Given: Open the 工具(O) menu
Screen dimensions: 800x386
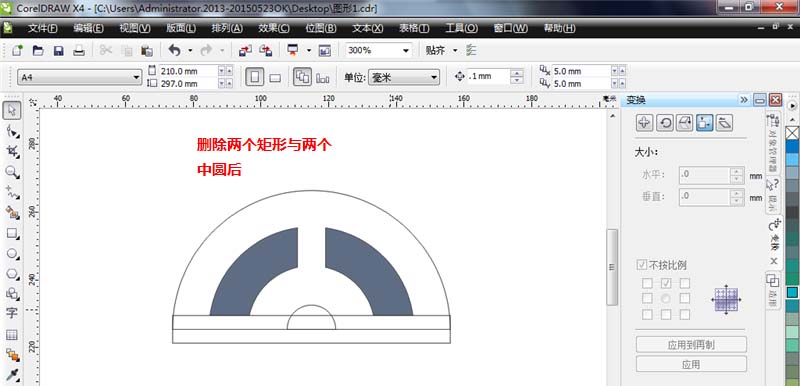Looking at the screenshot, I should click(462, 29).
